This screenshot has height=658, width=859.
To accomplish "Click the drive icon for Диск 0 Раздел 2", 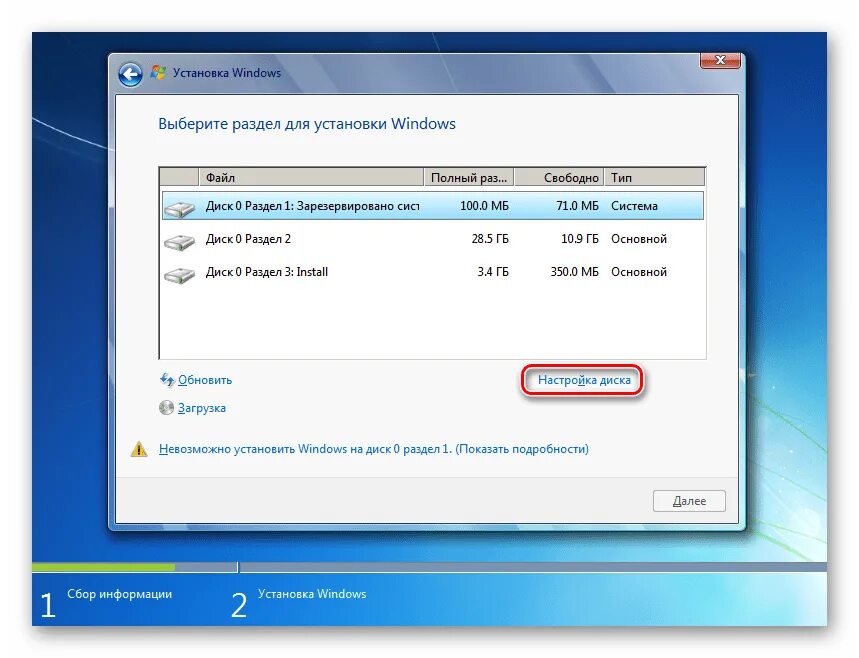I will click(x=180, y=241).
